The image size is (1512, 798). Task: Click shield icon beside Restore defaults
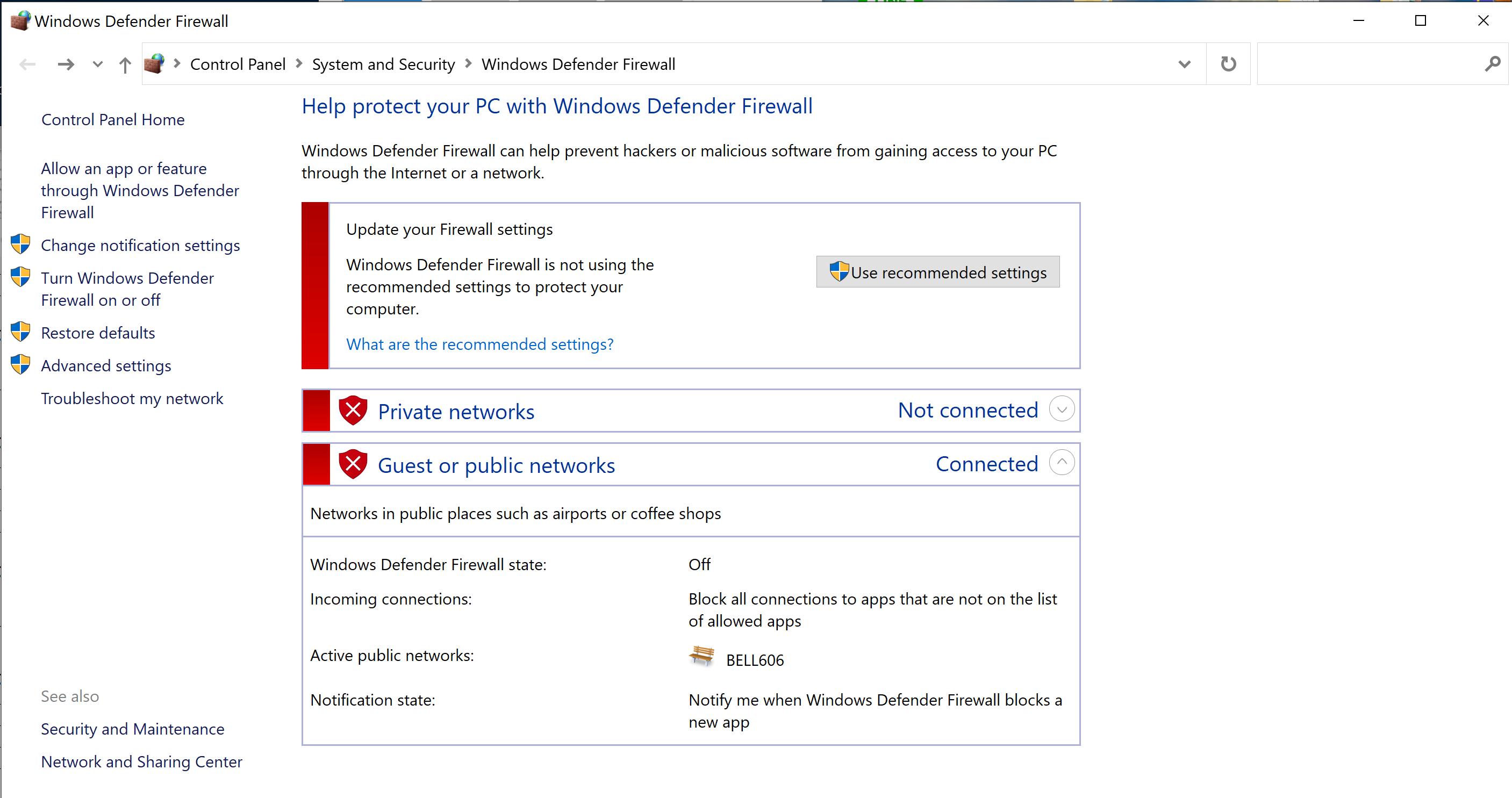coord(20,332)
